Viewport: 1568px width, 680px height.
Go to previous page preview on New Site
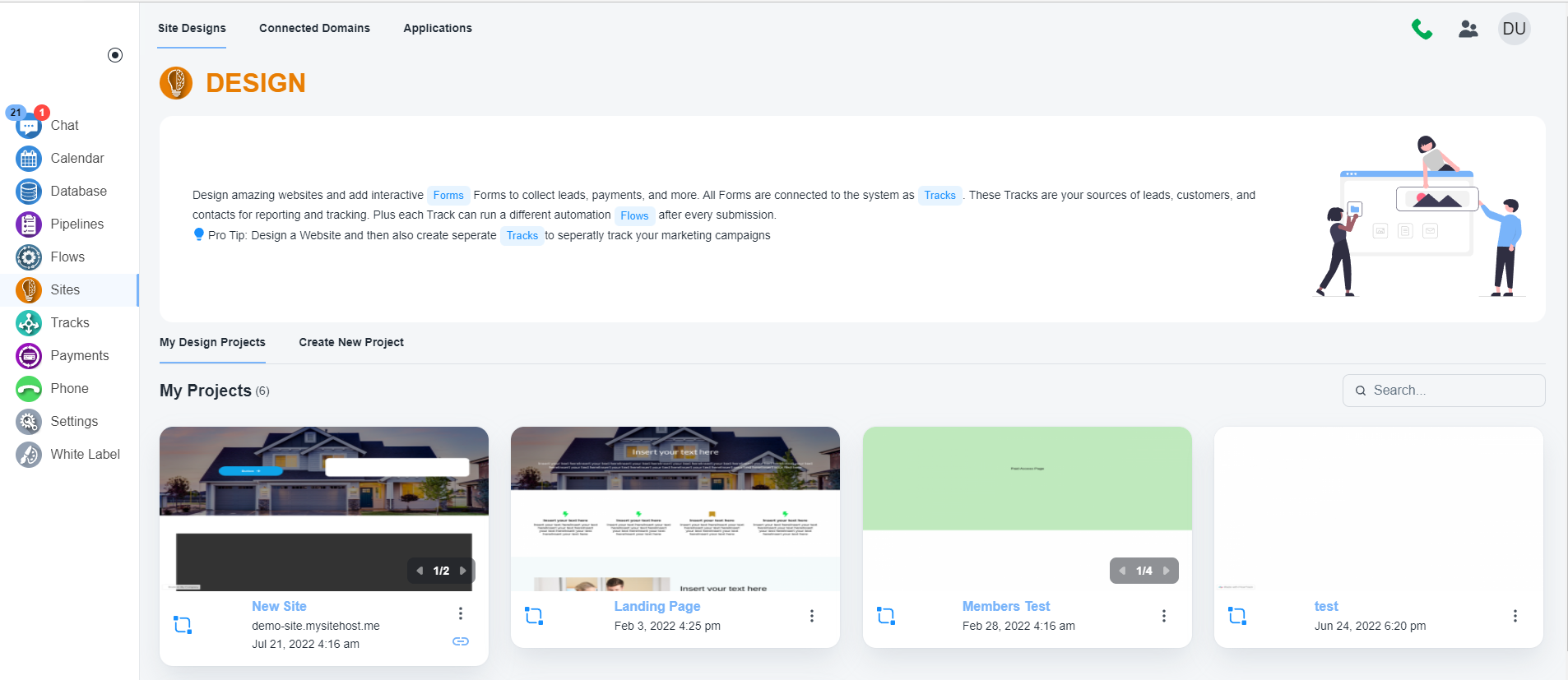coord(420,571)
